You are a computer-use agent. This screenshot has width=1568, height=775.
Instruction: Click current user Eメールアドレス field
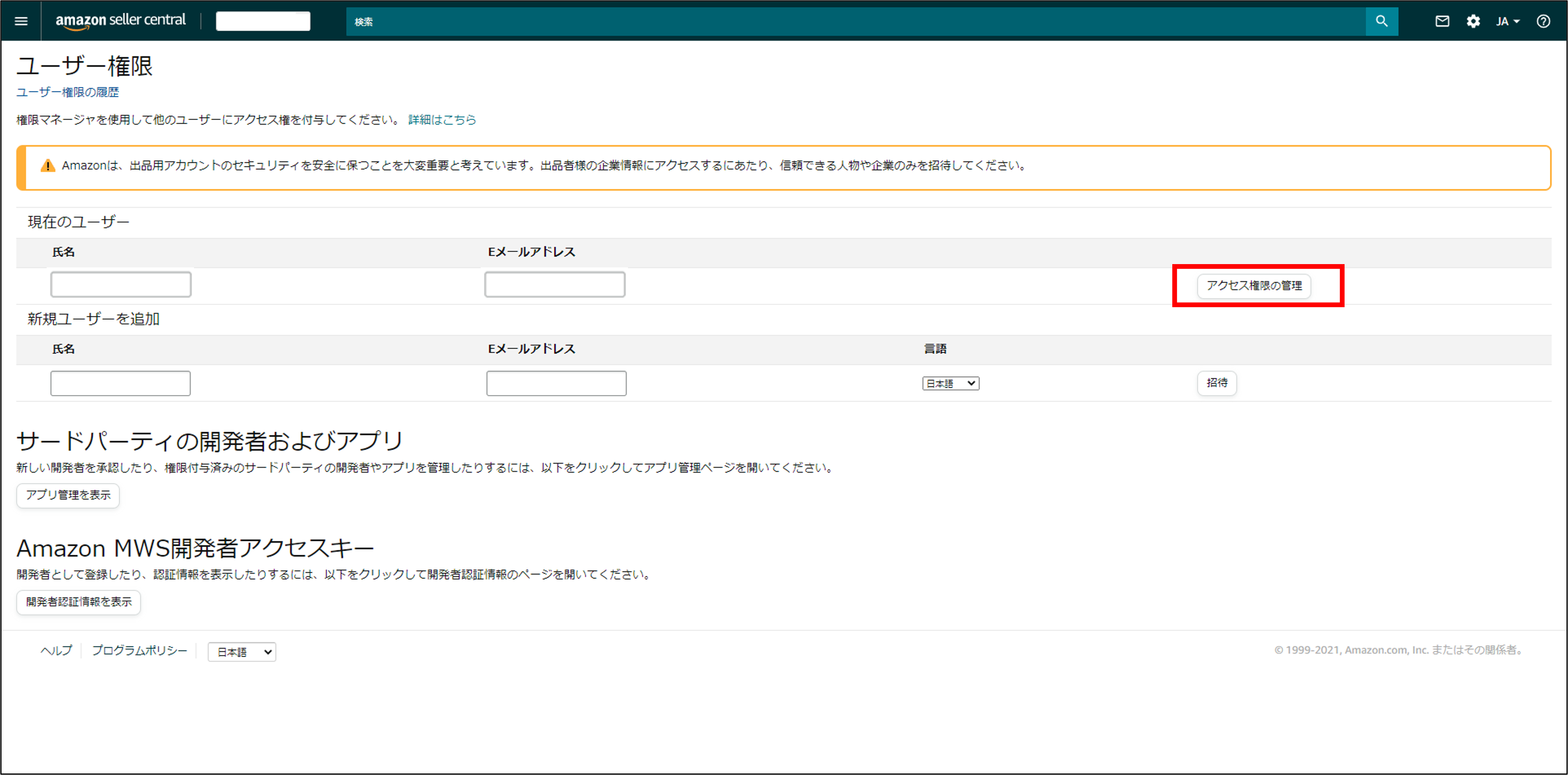click(554, 284)
